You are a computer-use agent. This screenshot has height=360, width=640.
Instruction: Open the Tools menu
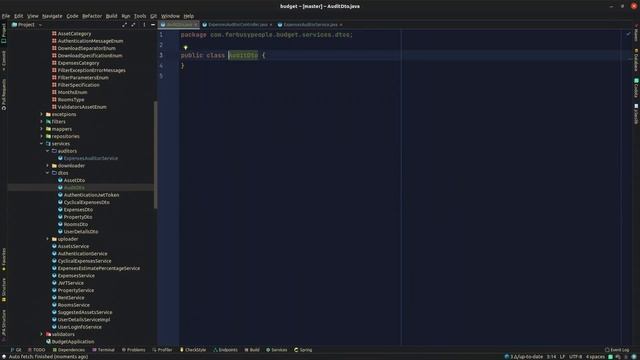[x=140, y=16]
